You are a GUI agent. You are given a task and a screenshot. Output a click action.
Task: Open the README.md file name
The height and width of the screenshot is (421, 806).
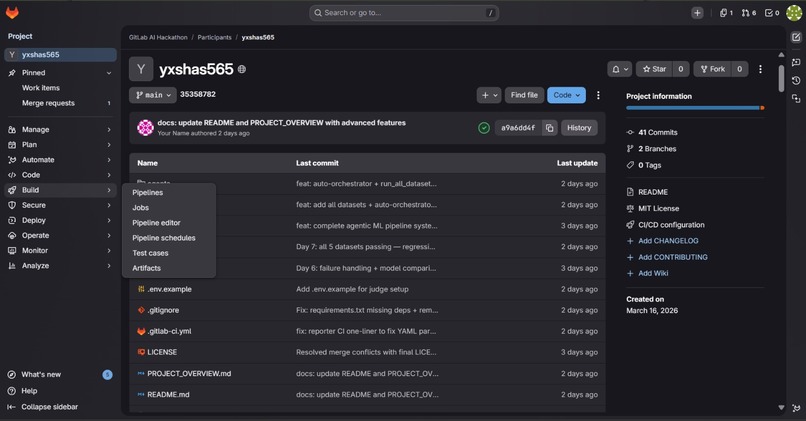pyautogui.click(x=168, y=395)
